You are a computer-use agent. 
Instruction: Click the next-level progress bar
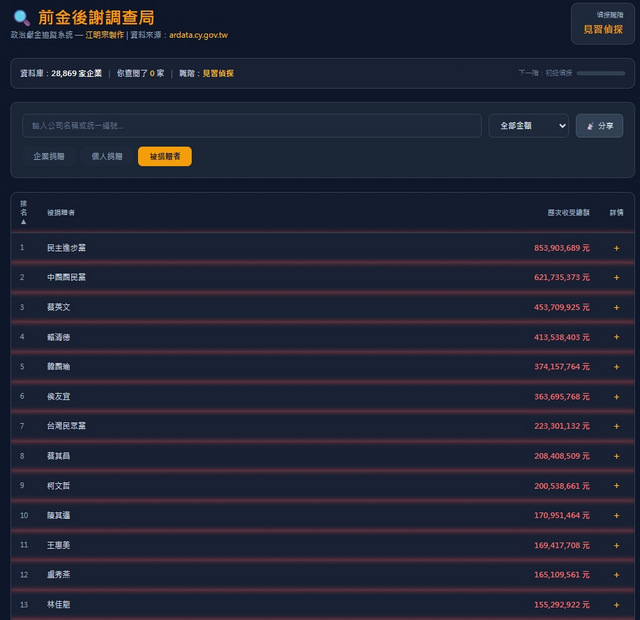(x=600, y=73)
